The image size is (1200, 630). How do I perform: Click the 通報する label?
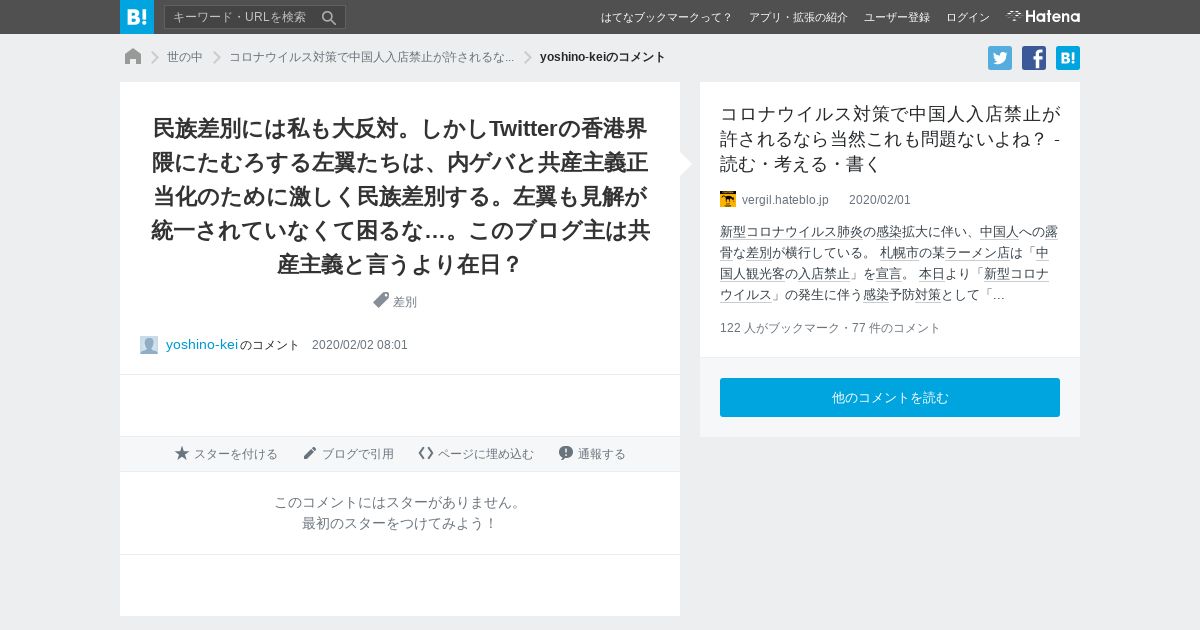[602, 454]
